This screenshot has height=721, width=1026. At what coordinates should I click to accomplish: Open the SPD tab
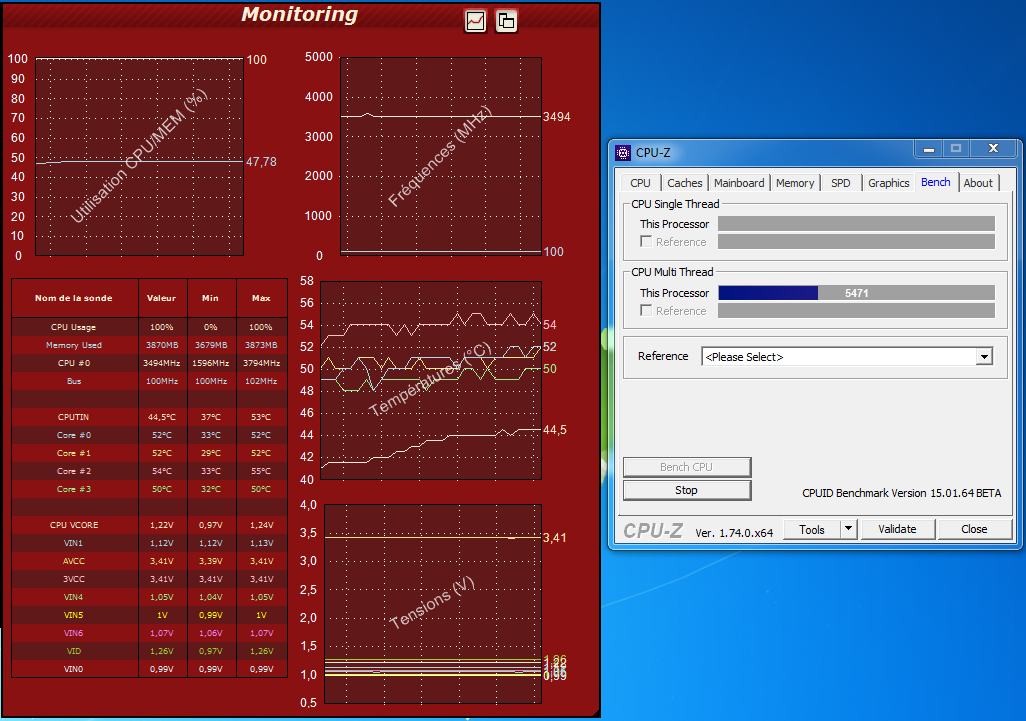click(x=841, y=183)
